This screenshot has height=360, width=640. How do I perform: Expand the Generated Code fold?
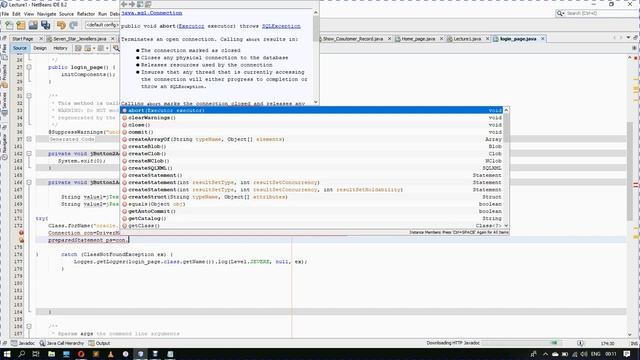point(29,139)
